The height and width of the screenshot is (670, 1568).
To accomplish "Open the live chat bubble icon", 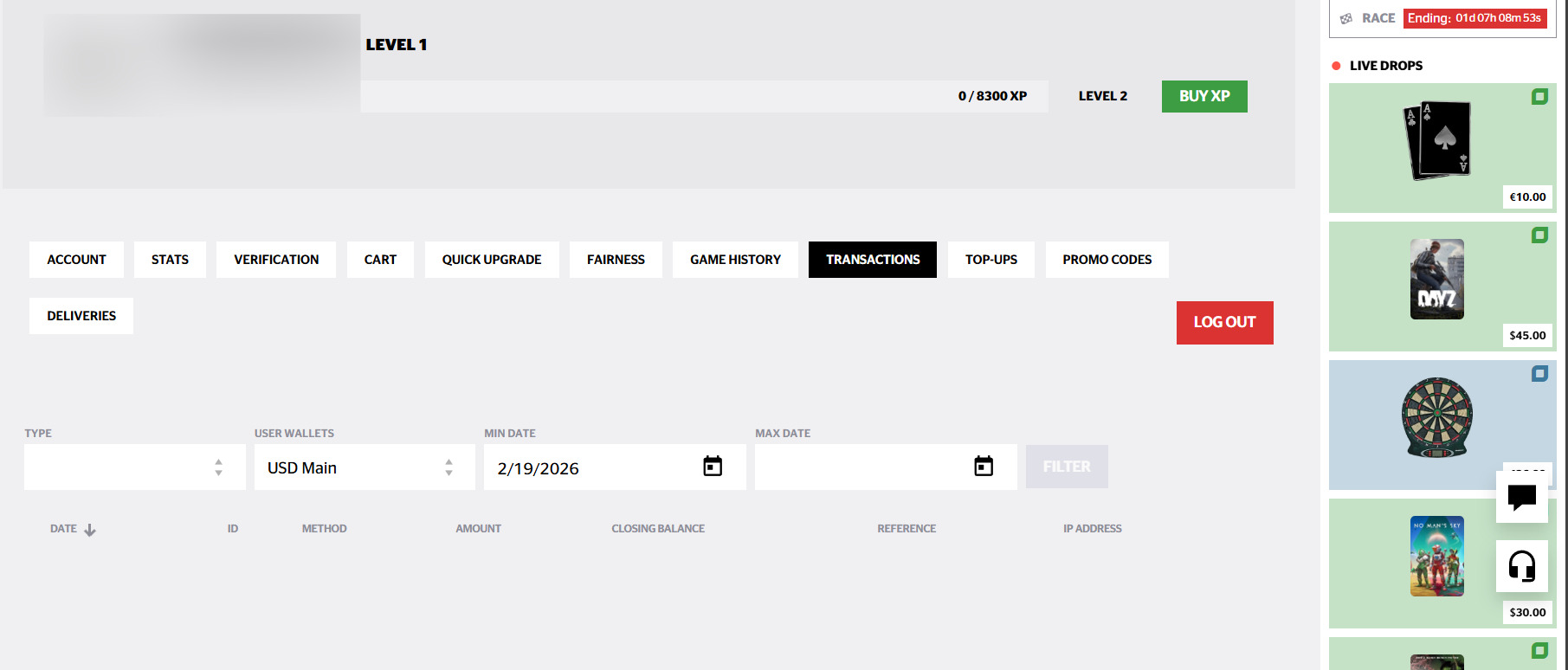I will (x=1521, y=497).
